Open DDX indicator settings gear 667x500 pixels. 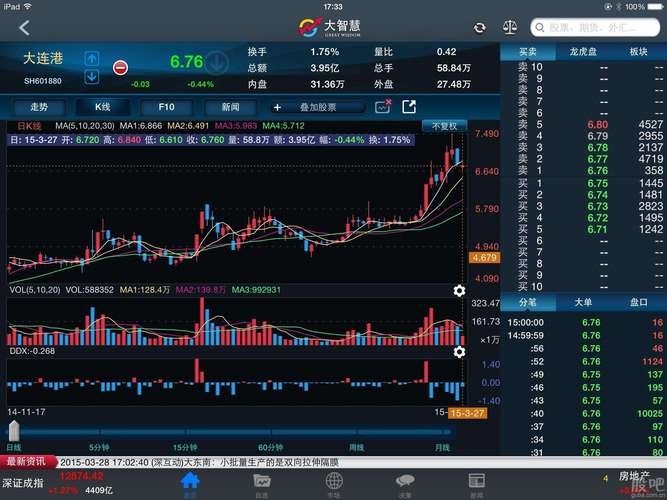click(x=459, y=352)
